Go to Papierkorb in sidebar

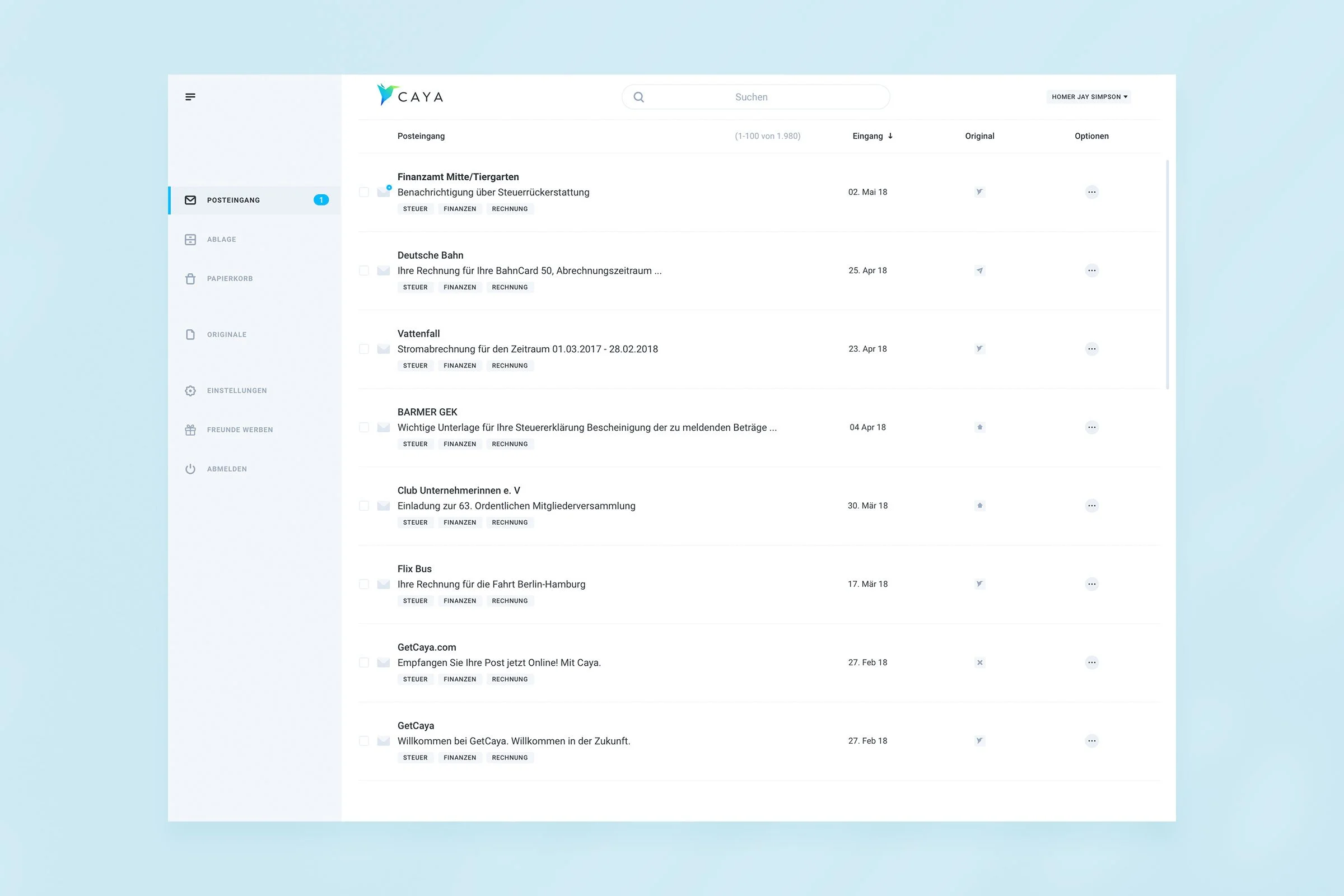[x=229, y=279]
